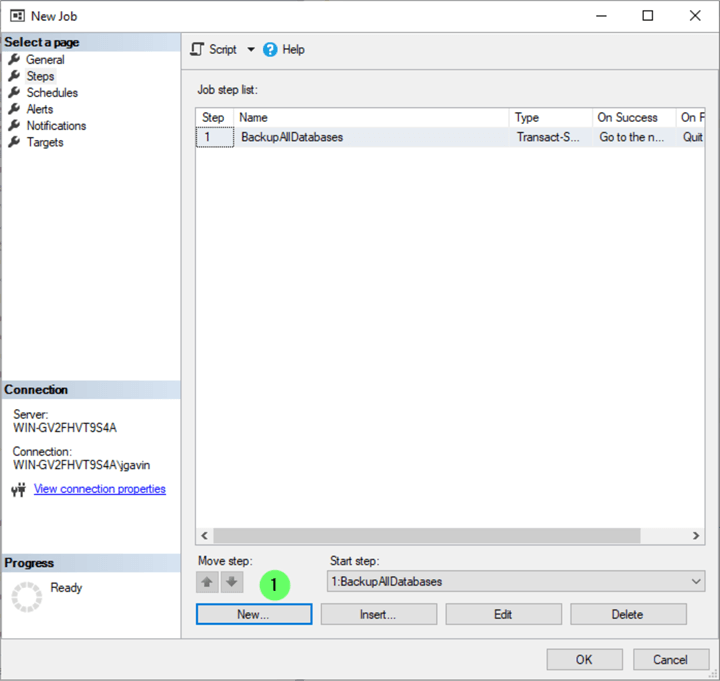Click the wrench icon beside Notifications

(14, 125)
